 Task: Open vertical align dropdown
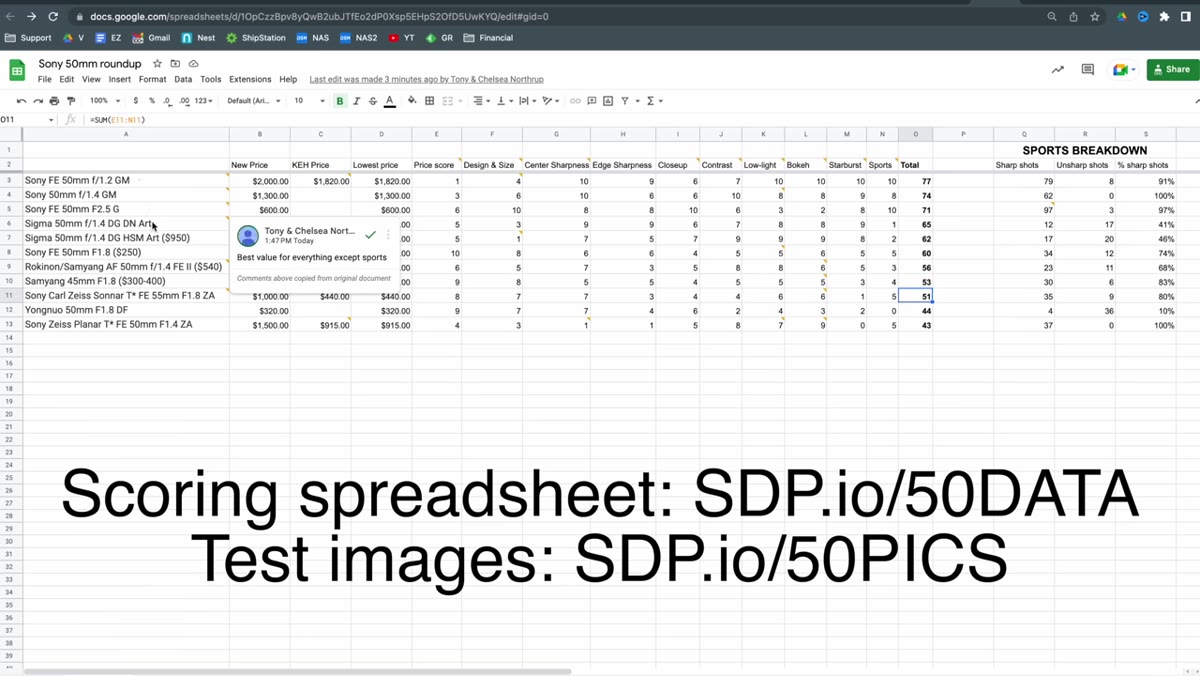503,101
